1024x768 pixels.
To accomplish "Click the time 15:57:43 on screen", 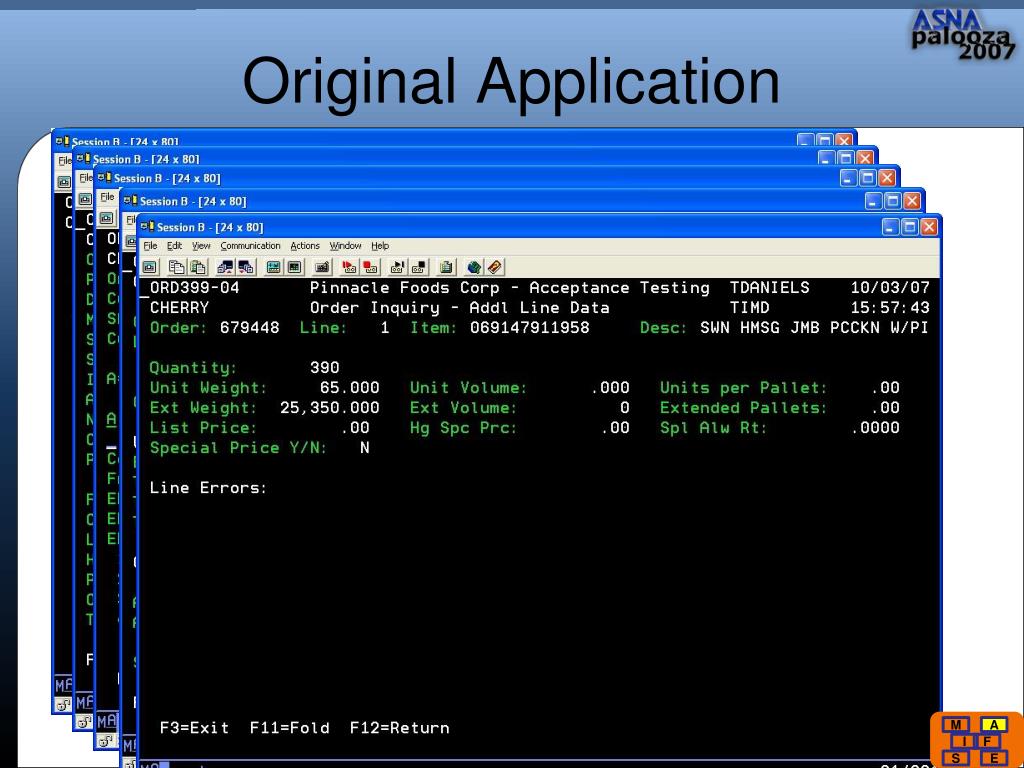I will [889, 307].
